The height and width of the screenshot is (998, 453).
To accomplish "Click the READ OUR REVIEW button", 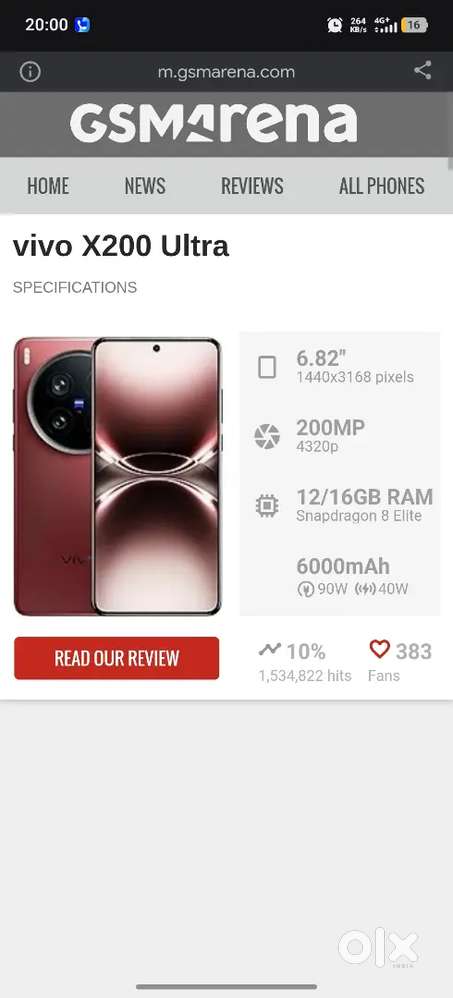I will (x=116, y=658).
